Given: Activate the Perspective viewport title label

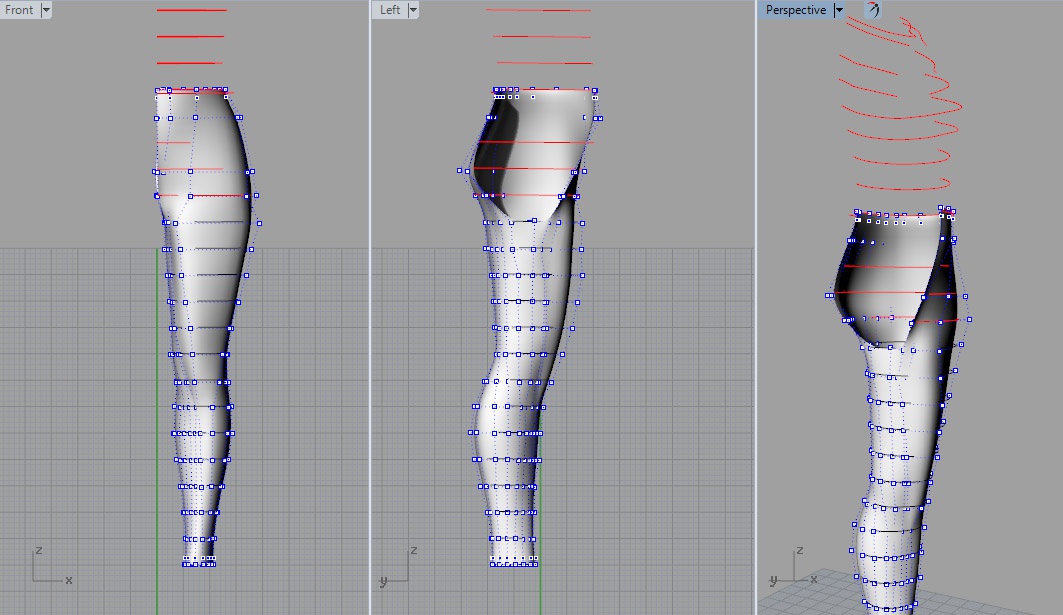Looking at the screenshot, I should (796, 9).
